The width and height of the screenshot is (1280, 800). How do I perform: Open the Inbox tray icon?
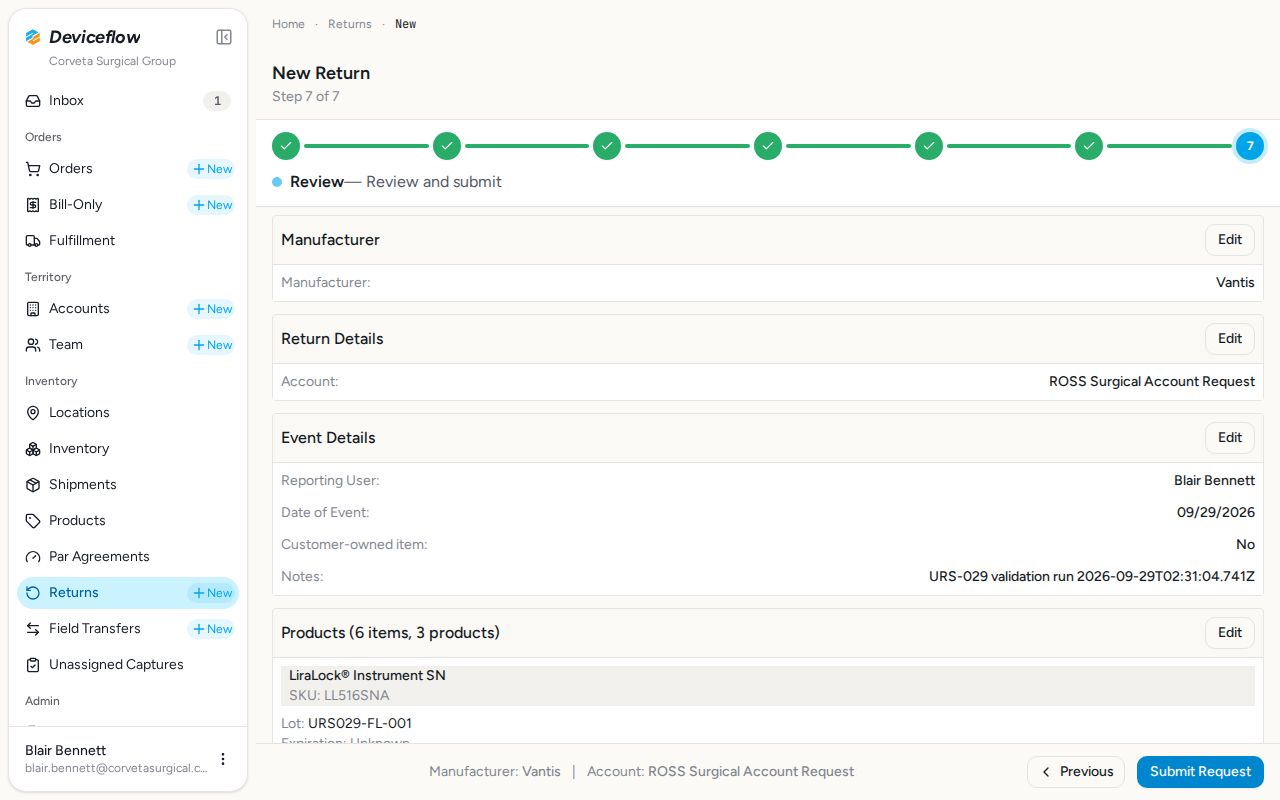click(33, 101)
